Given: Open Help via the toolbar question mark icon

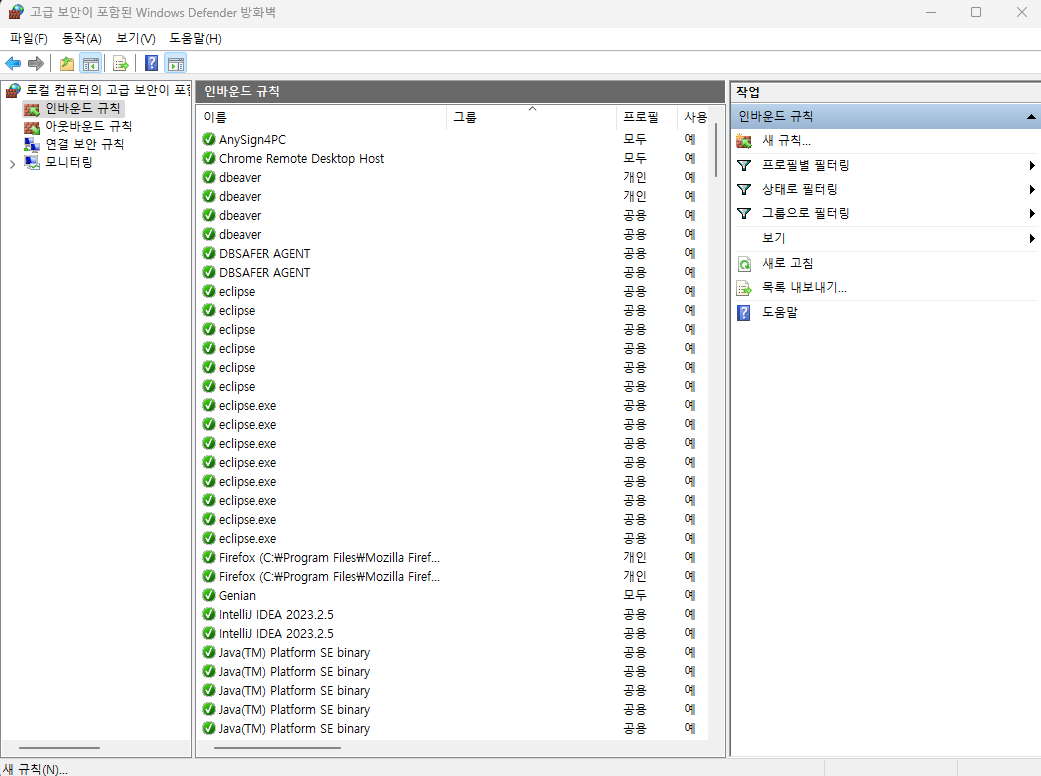Looking at the screenshot, I should 152,64.
